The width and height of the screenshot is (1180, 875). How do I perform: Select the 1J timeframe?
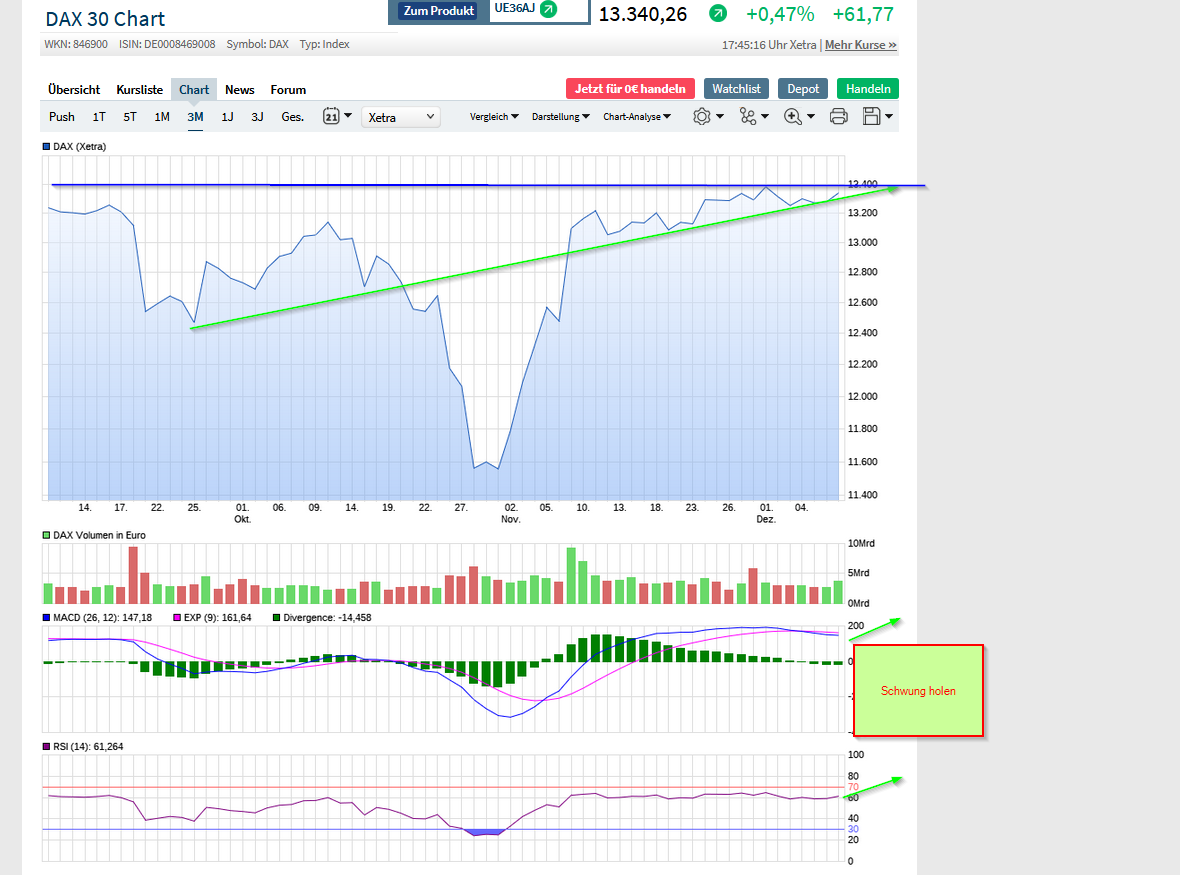click(227, 117)
